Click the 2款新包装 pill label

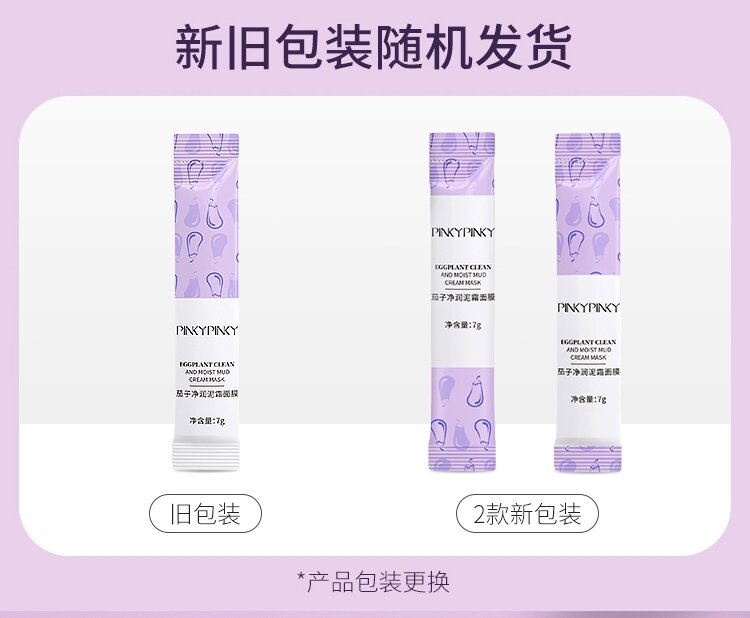pos(527,514)
